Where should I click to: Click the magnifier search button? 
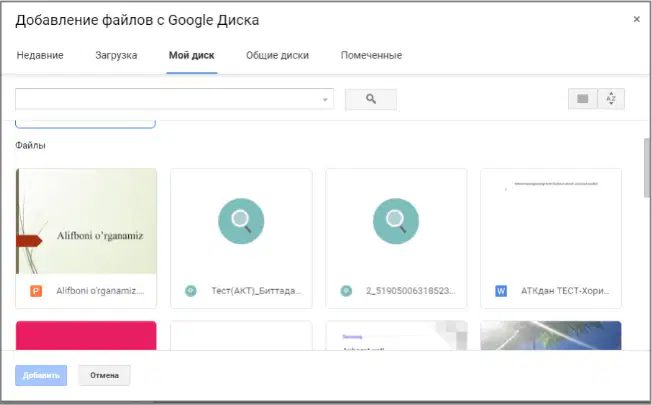[x=370, y=99]
